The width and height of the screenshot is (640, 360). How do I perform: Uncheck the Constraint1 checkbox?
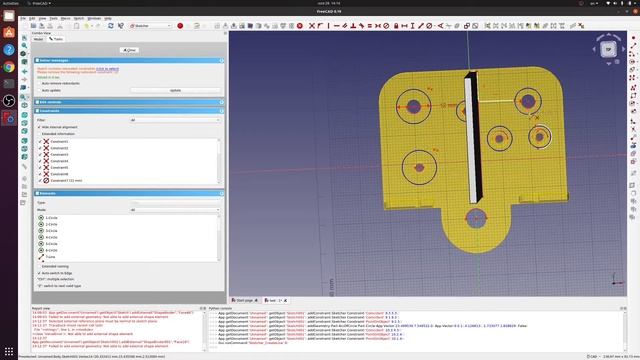point(40,142)
